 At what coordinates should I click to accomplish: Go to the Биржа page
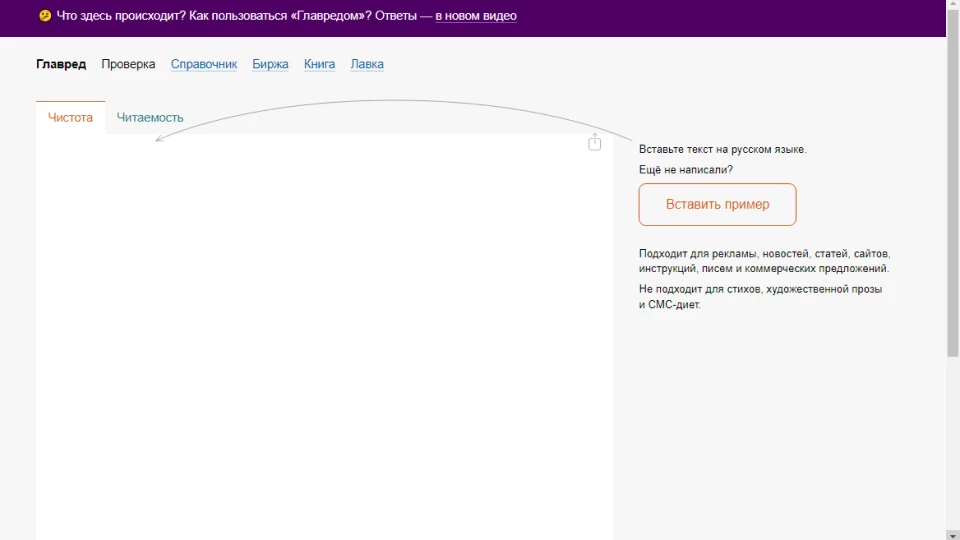click(x=270, y=64)
